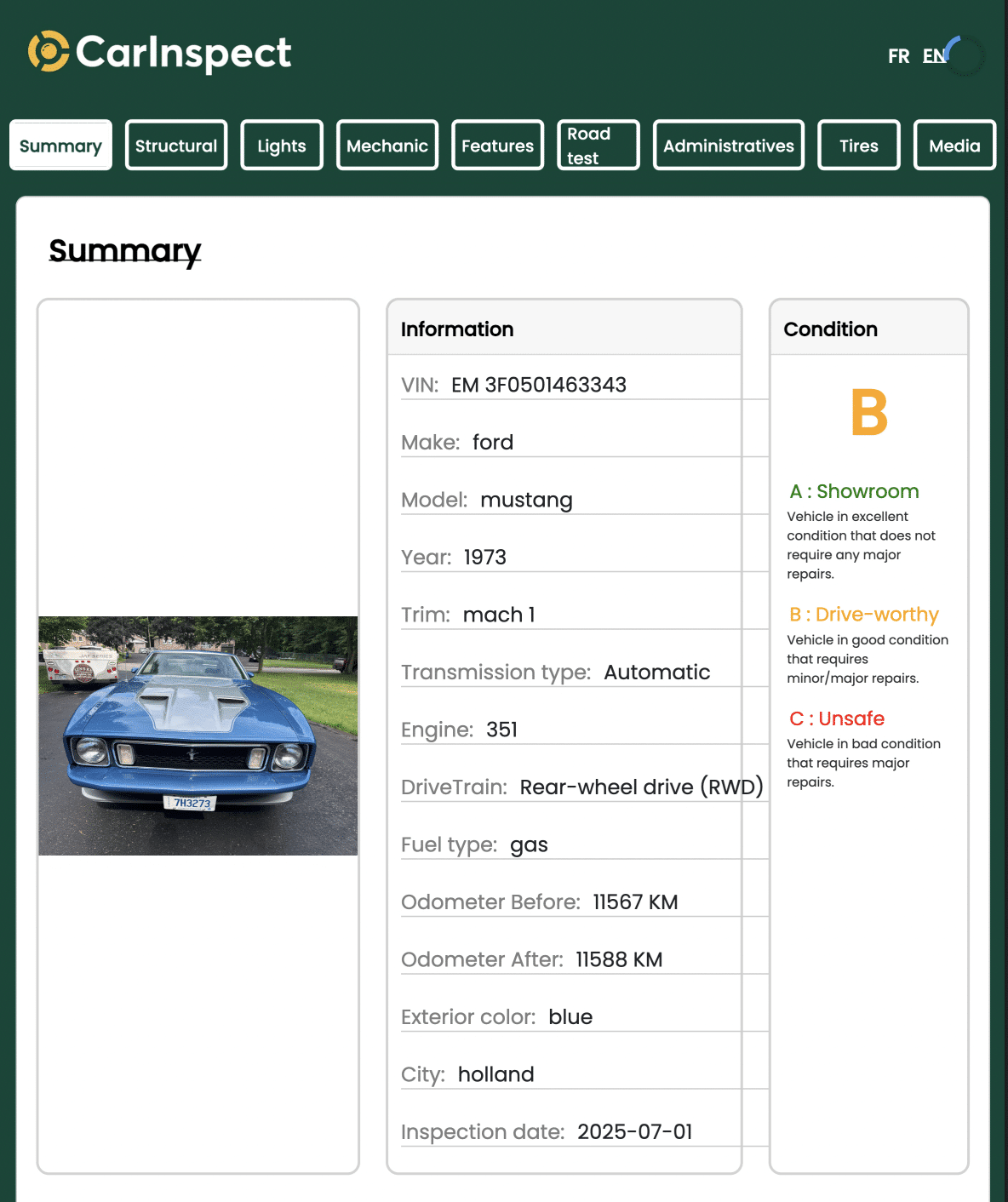1008x1202 pixels.
Task: Click the VIN number value
Action: 538,385
